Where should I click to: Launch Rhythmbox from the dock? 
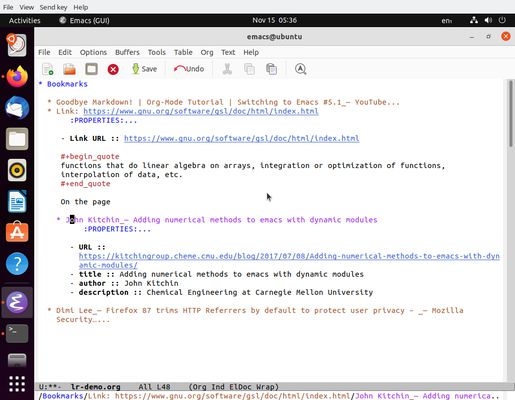click(x=17, y=170)
